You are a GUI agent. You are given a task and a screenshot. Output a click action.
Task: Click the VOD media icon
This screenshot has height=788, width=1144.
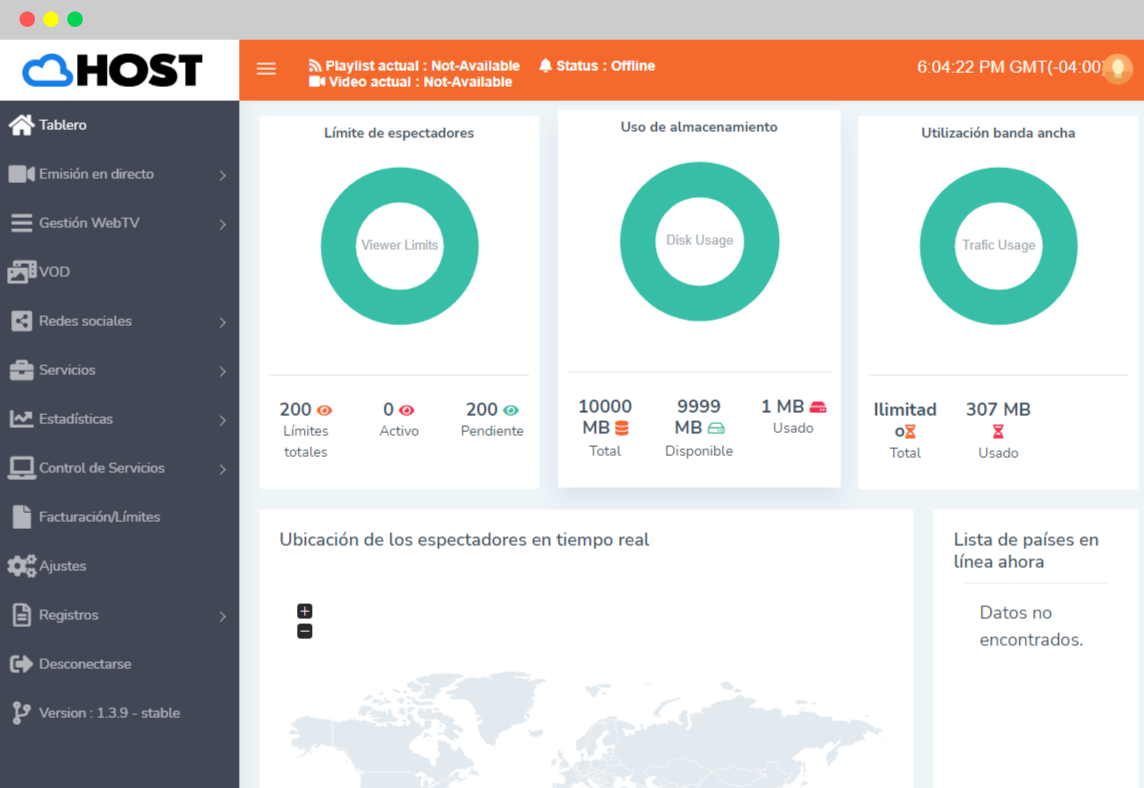coord(22,271)
